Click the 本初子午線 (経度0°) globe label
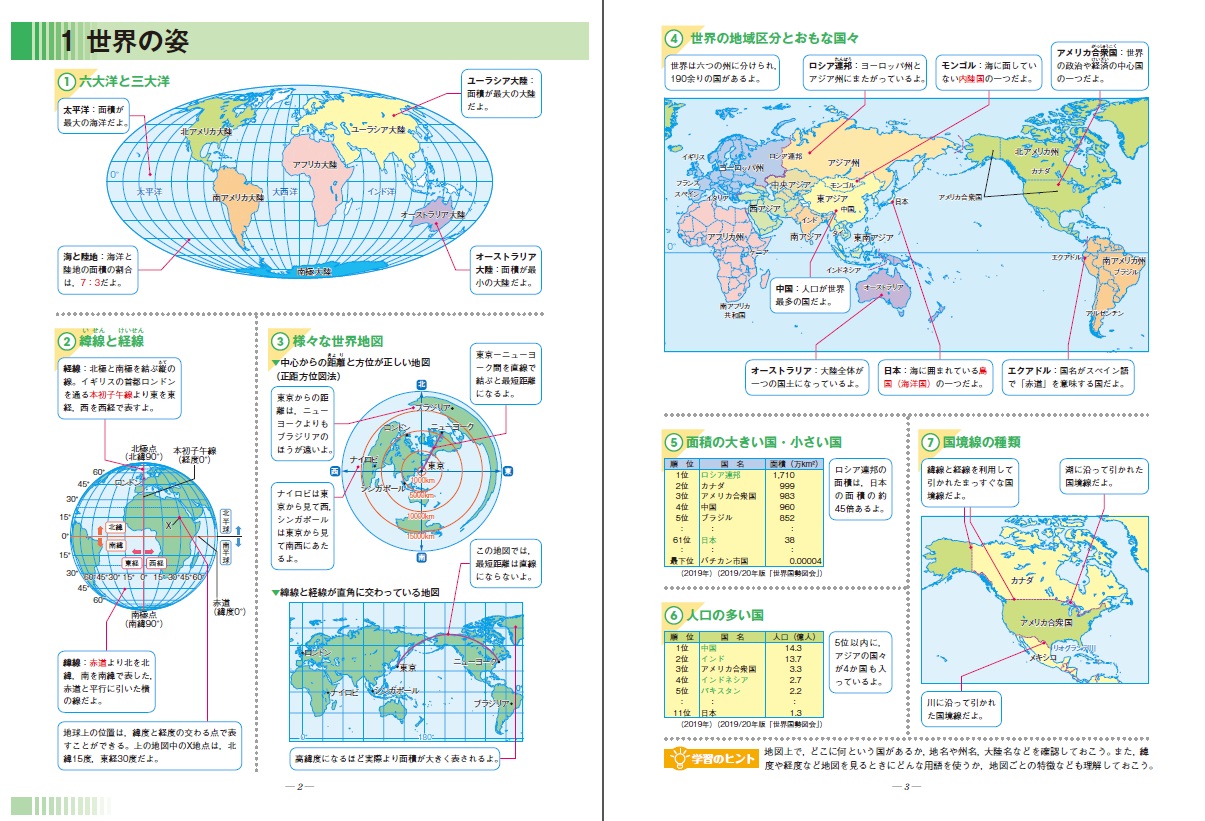1205x821 pixels. coord(194,456)
